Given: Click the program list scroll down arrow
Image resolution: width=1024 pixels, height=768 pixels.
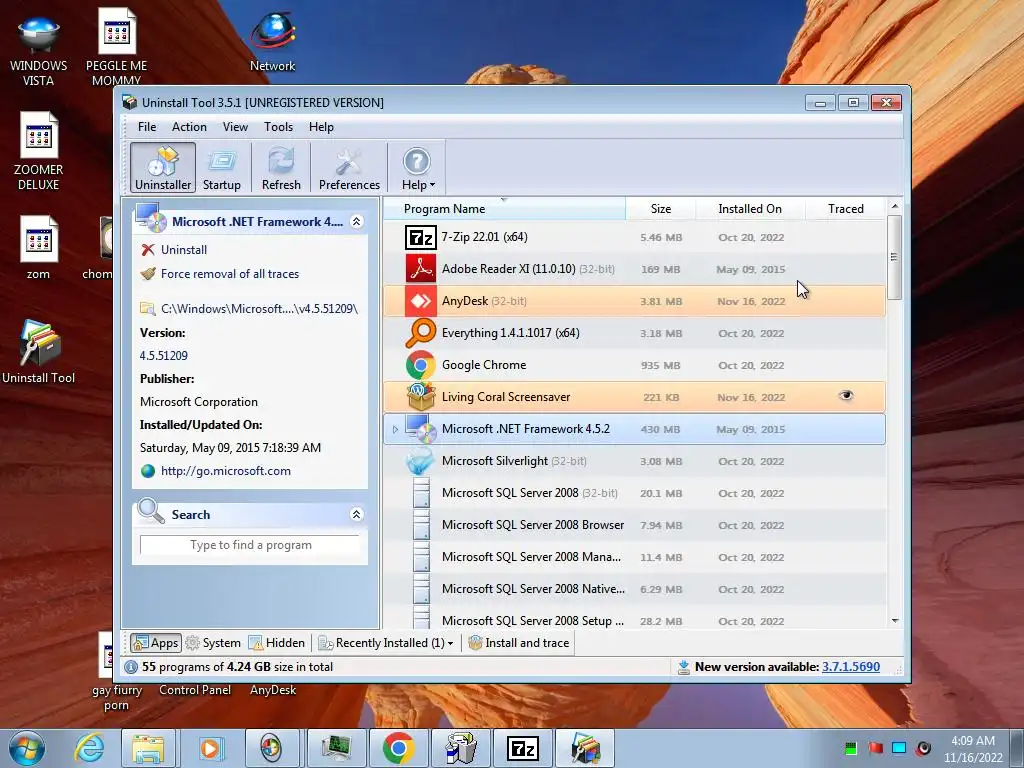Looking at the screenshot, I should pyautogui.click(x=895, y=620).
